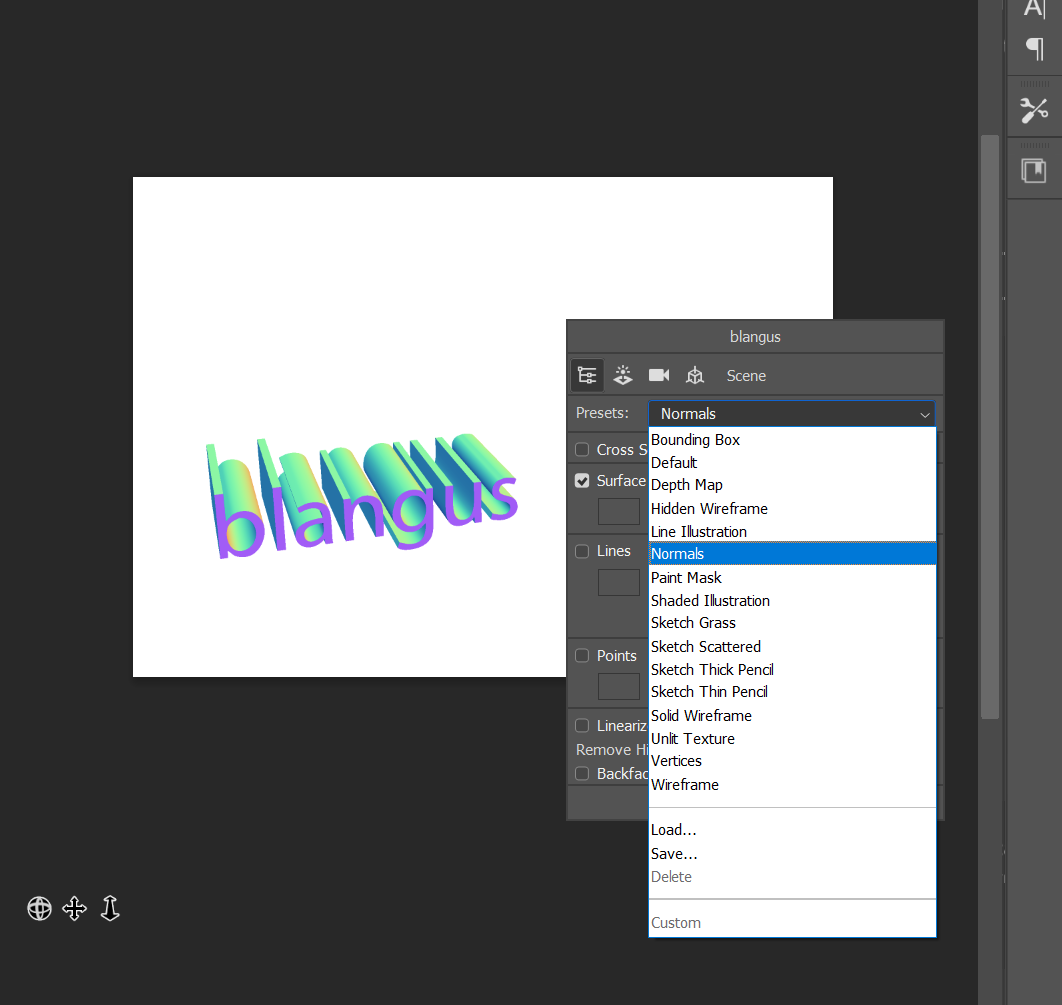The height and width of the screenshot is (1005, 1062).
Task: Select the orbit 3D camera icon
Action: 39,908
